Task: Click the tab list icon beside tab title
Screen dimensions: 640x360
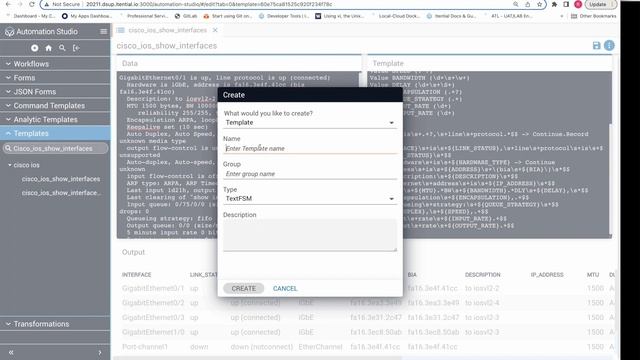Action: click(x=120, y=30)
